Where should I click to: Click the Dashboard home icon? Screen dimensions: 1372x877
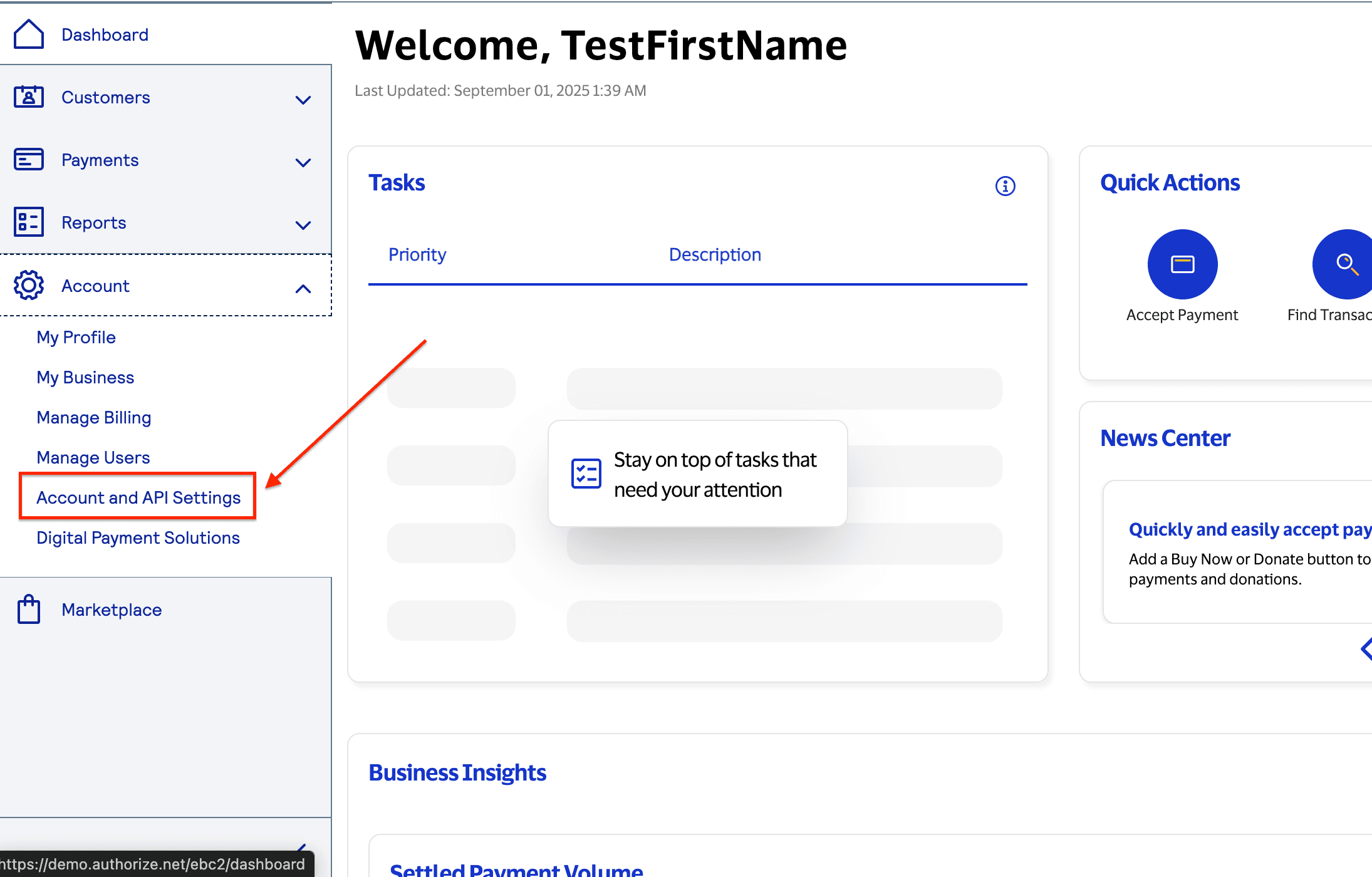29,34
